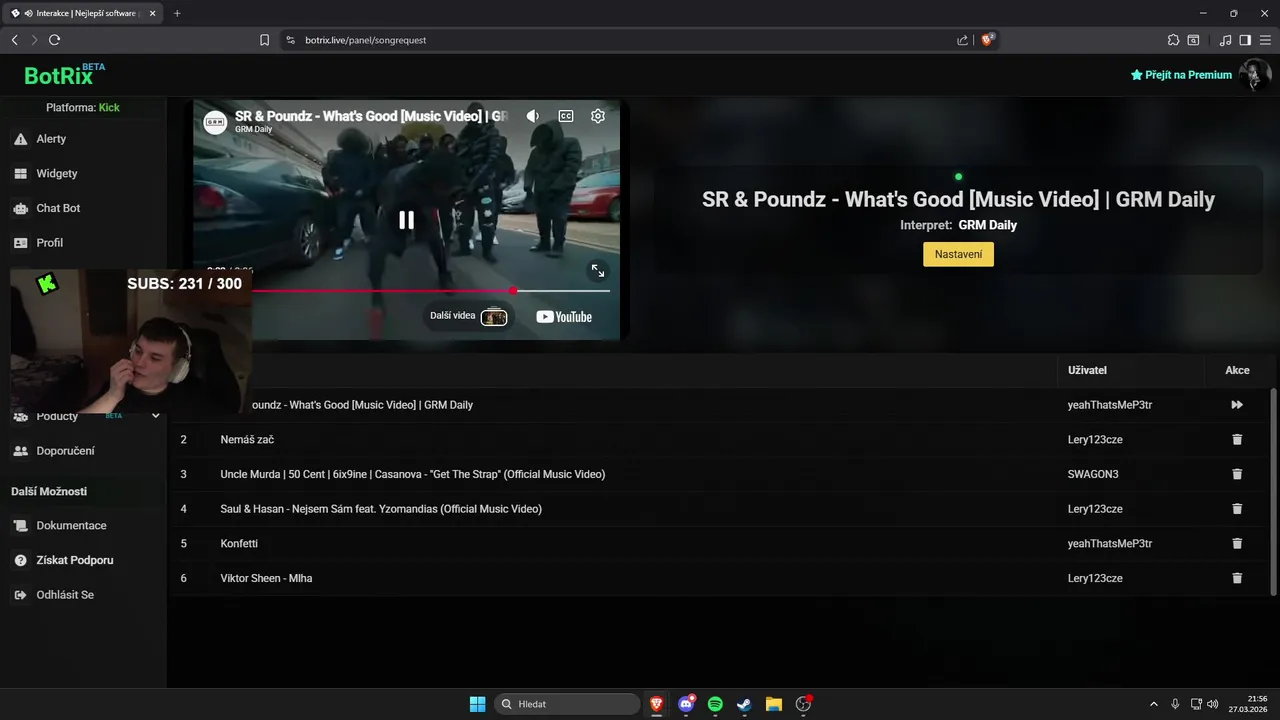Show hidden system tray icons

1153,704
